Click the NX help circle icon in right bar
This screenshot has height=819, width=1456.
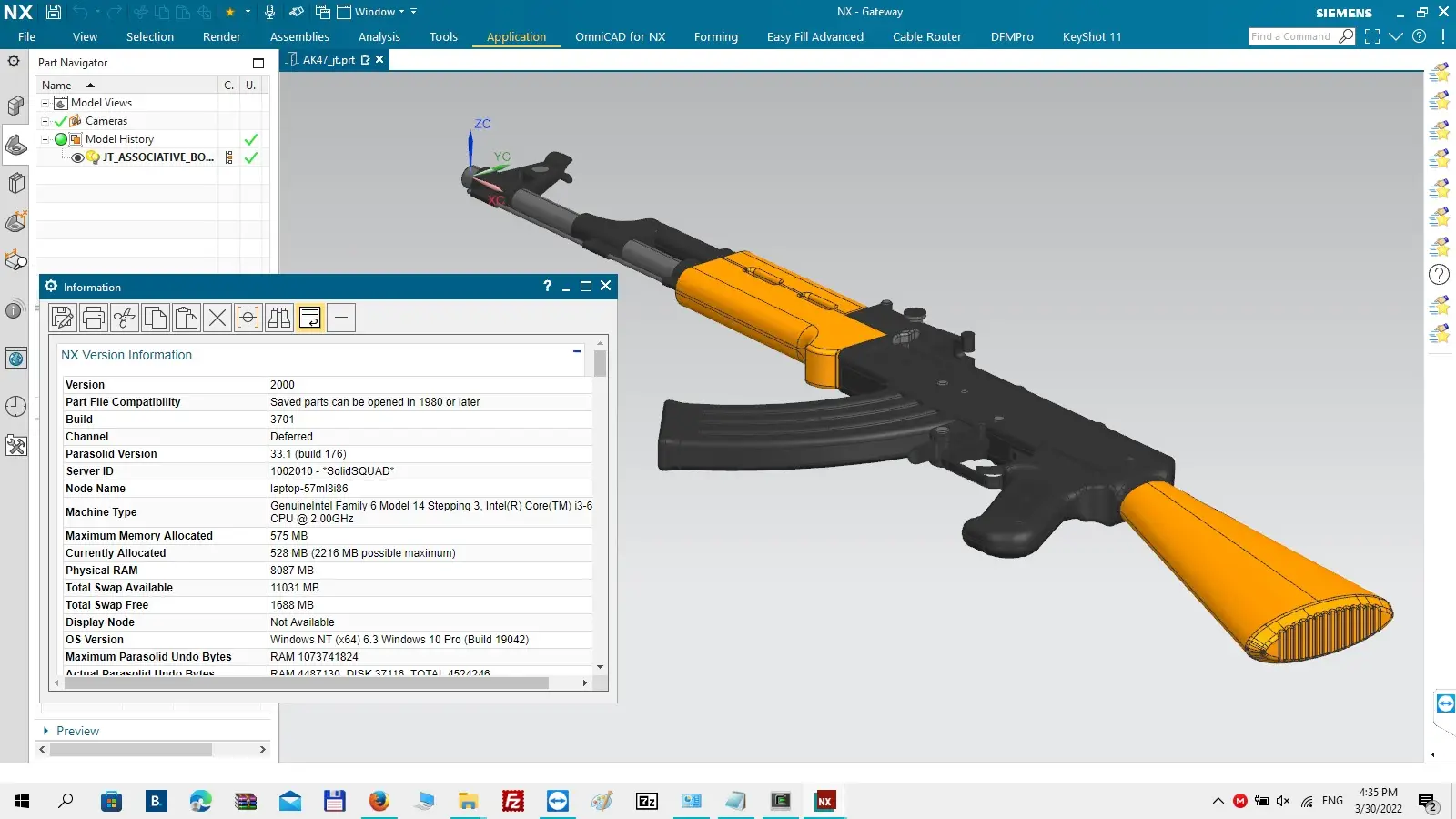tap(1439, 274)
